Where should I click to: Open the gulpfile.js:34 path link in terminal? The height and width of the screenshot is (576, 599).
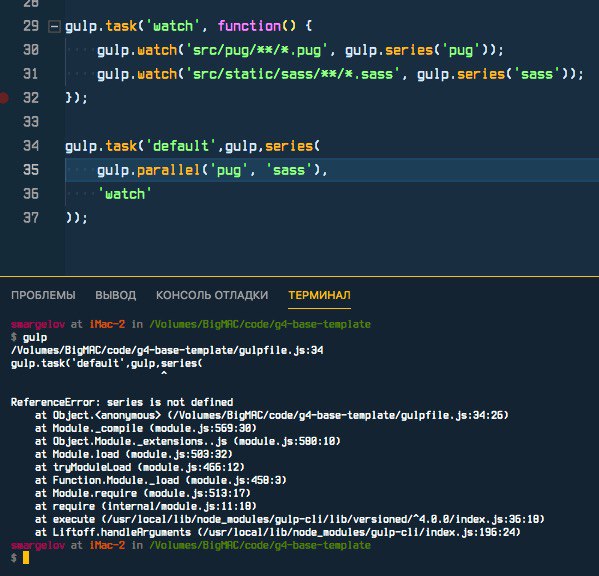(167, 350)
